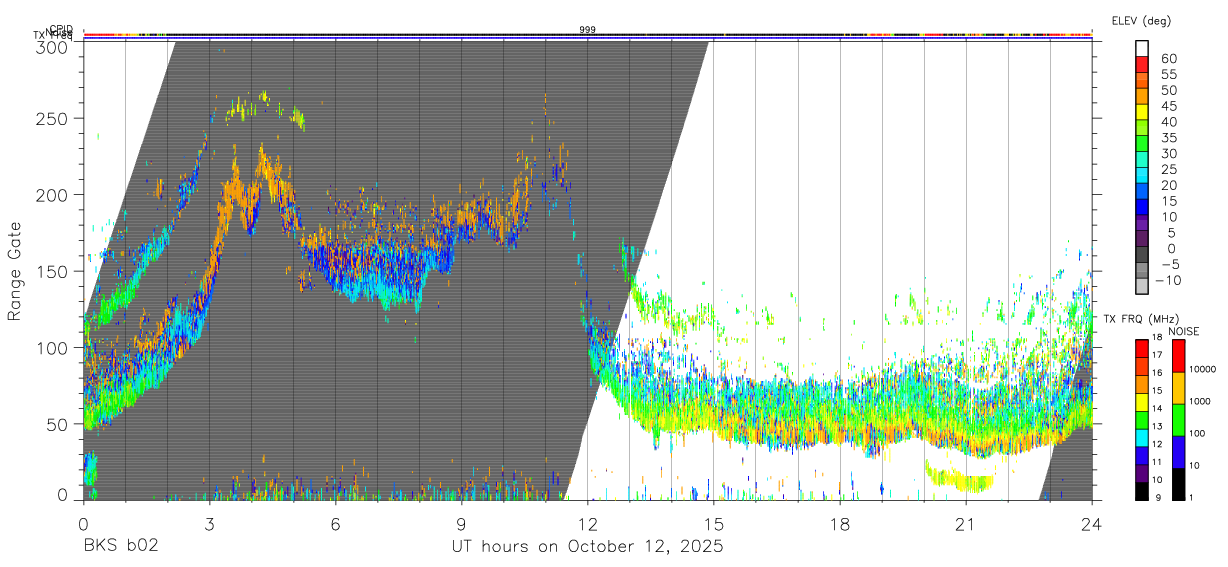Click the black bottom segment of TX FRQ bar
The height and width of the screenshot is (567, 1228).
pyautogui.click(x=1142, y=491)
